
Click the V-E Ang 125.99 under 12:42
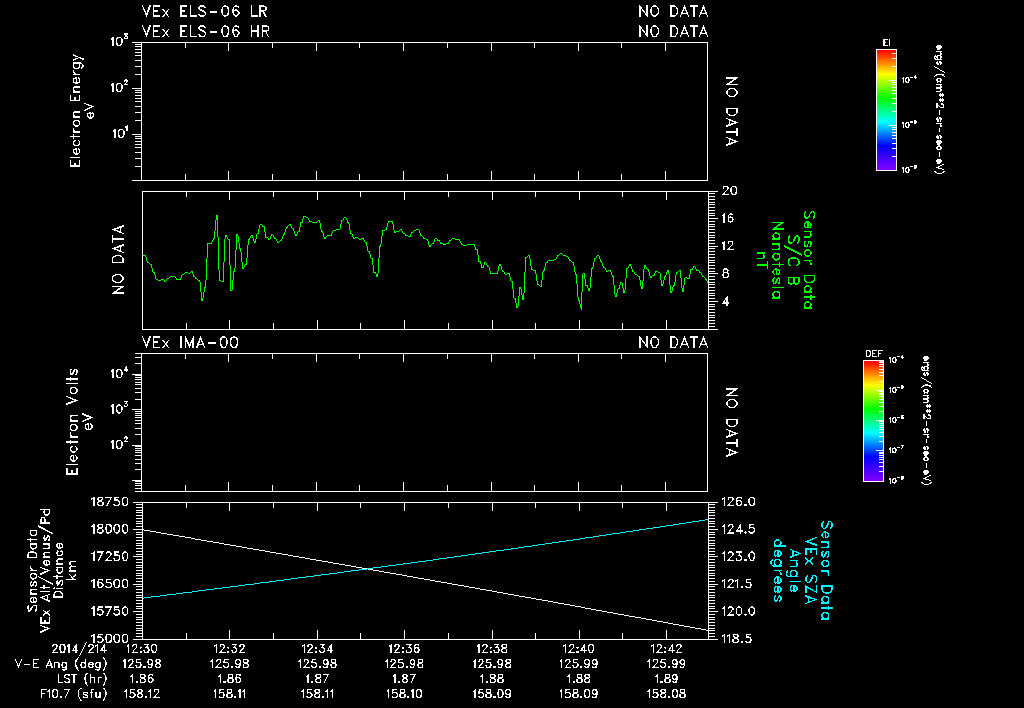(666, 664)
